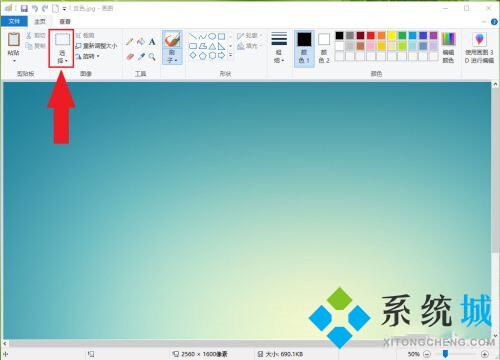Image resolution: width=500 pixels, height=360 pixels.
Task: Select the Text (A) tool
Action: pyautogui.click(x=152, y=42)
